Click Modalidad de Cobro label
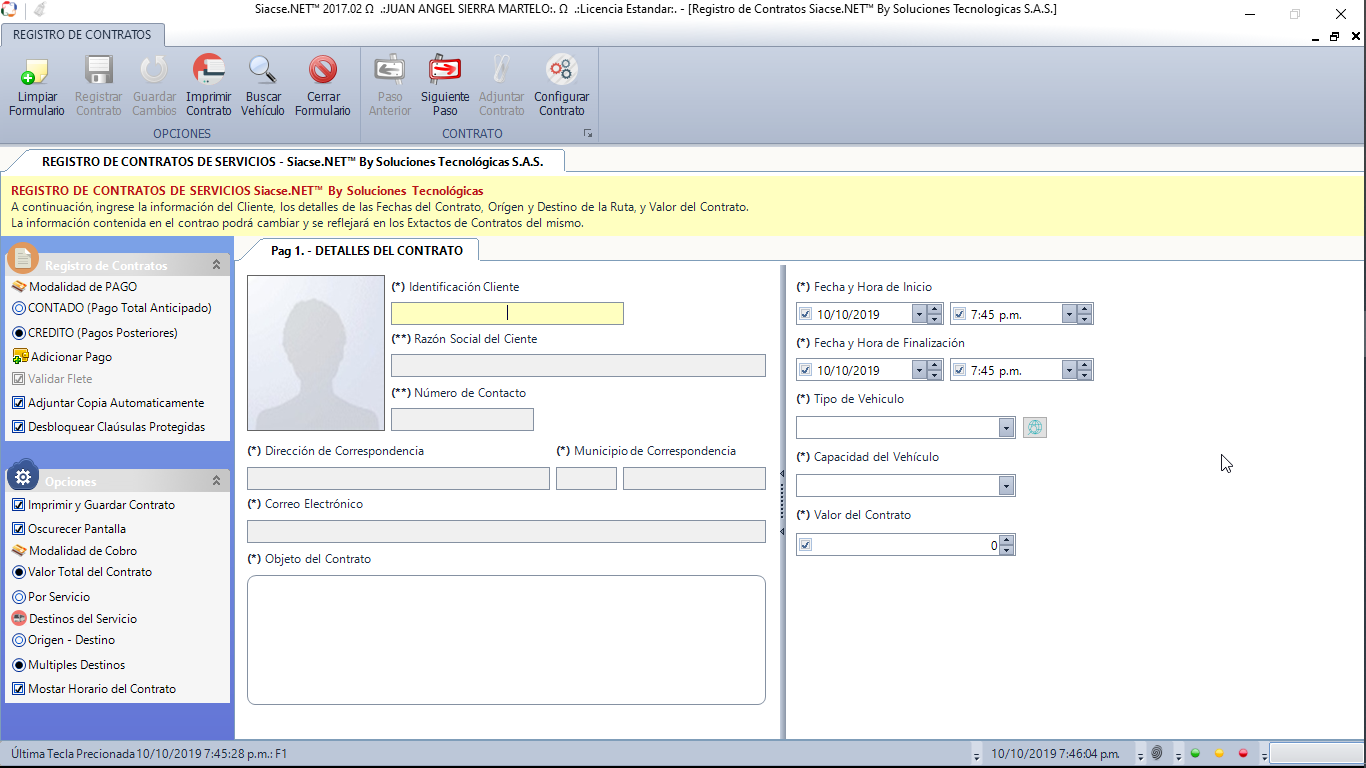Screen dimensions: 1366x768 [83, 551]
